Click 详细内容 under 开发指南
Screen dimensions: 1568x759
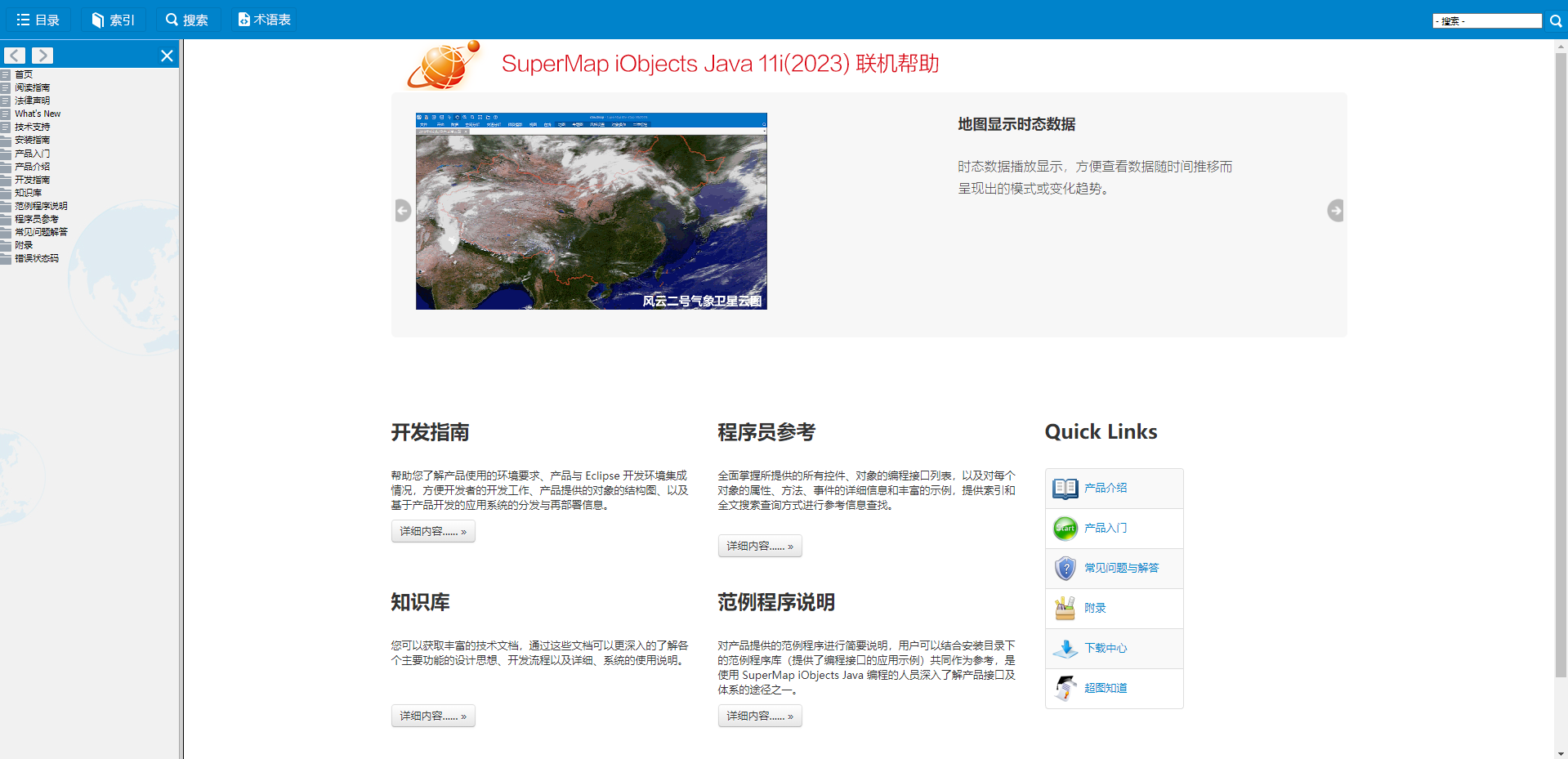(x=432, y=531)
